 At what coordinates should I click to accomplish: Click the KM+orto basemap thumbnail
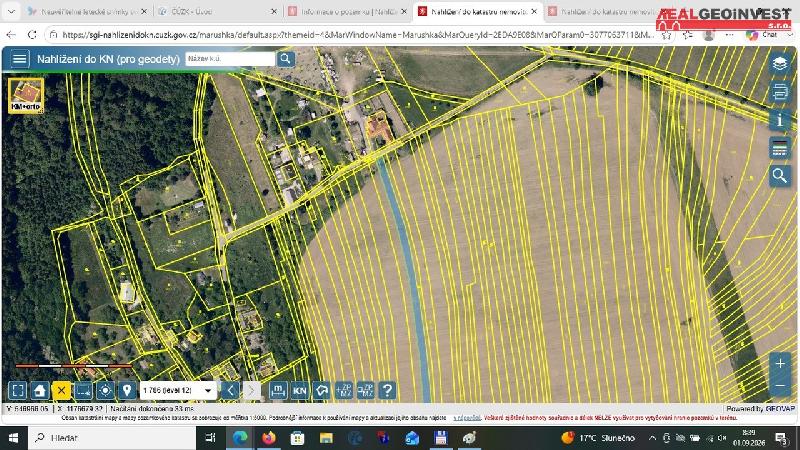(x=26, y=95)
